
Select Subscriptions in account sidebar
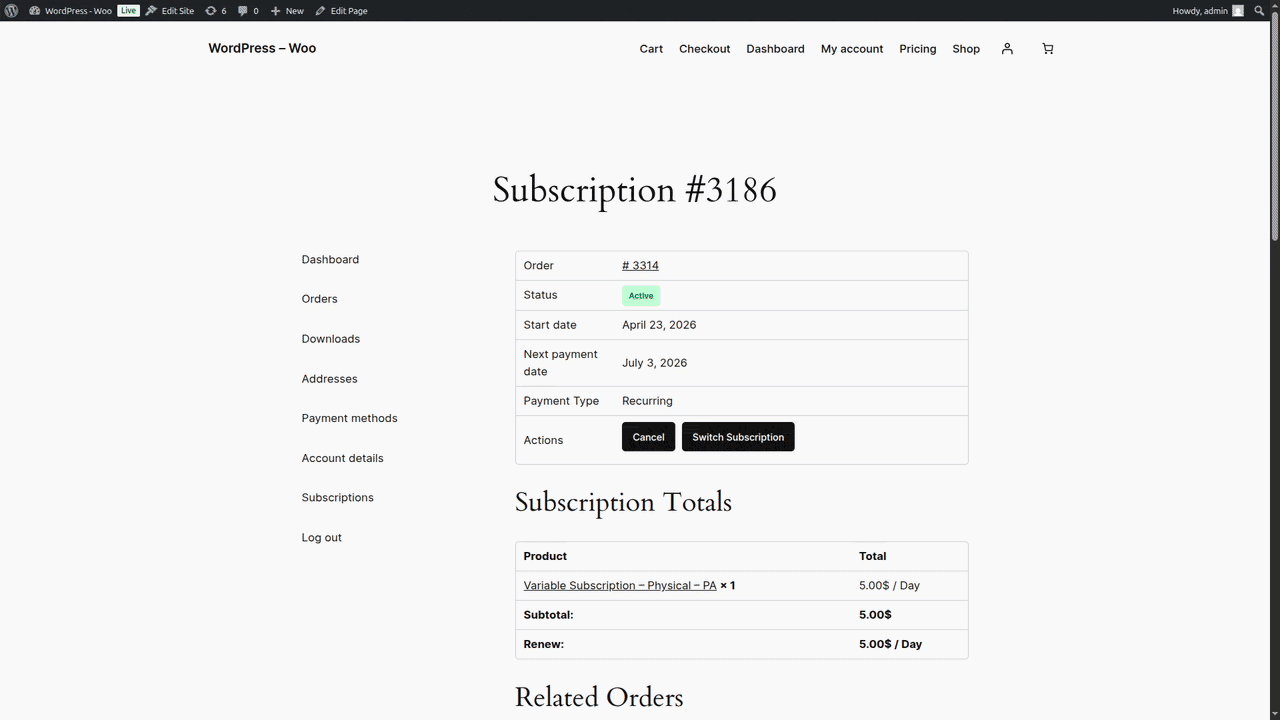point(338,497)
